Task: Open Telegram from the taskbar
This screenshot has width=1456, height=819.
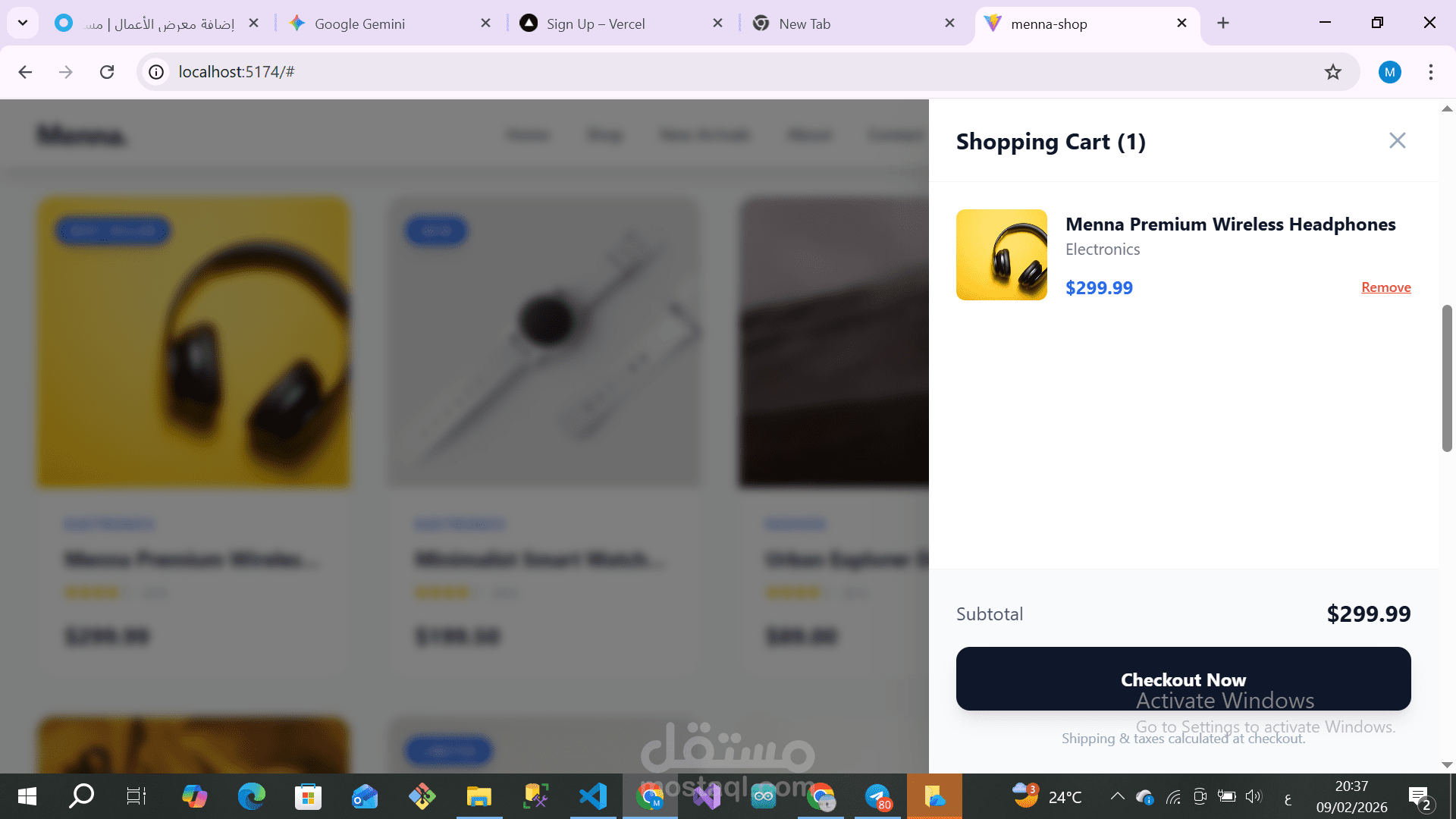Action: (877, 796)
